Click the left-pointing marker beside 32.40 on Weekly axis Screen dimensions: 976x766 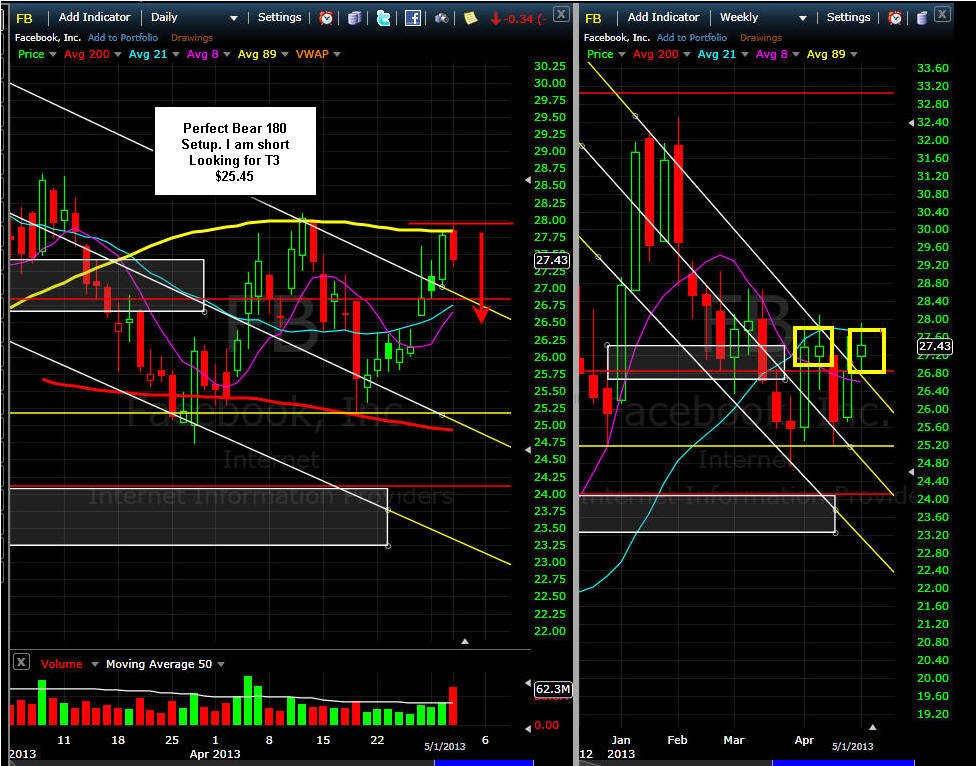[x=911, y=123]
